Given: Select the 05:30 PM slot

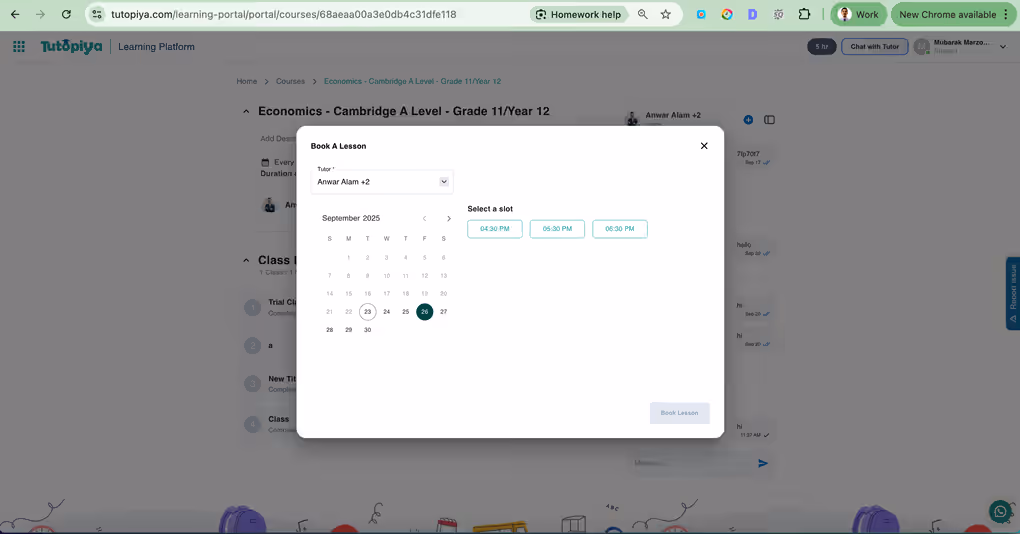Looking at the screenshot, I should 557,229.
